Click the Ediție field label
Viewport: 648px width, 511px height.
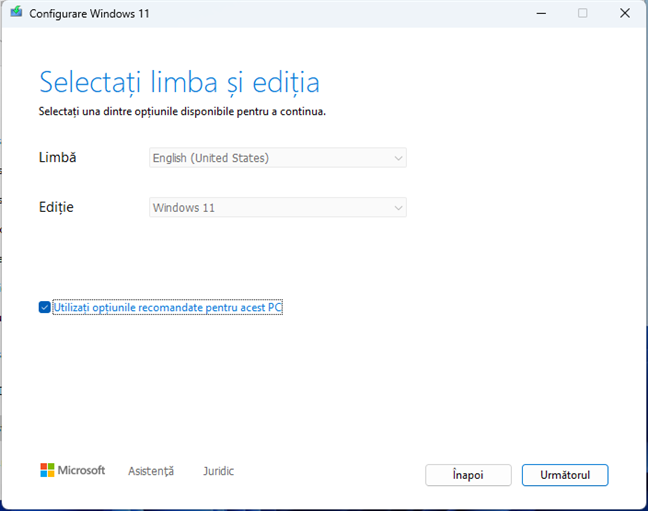[56, 207]
